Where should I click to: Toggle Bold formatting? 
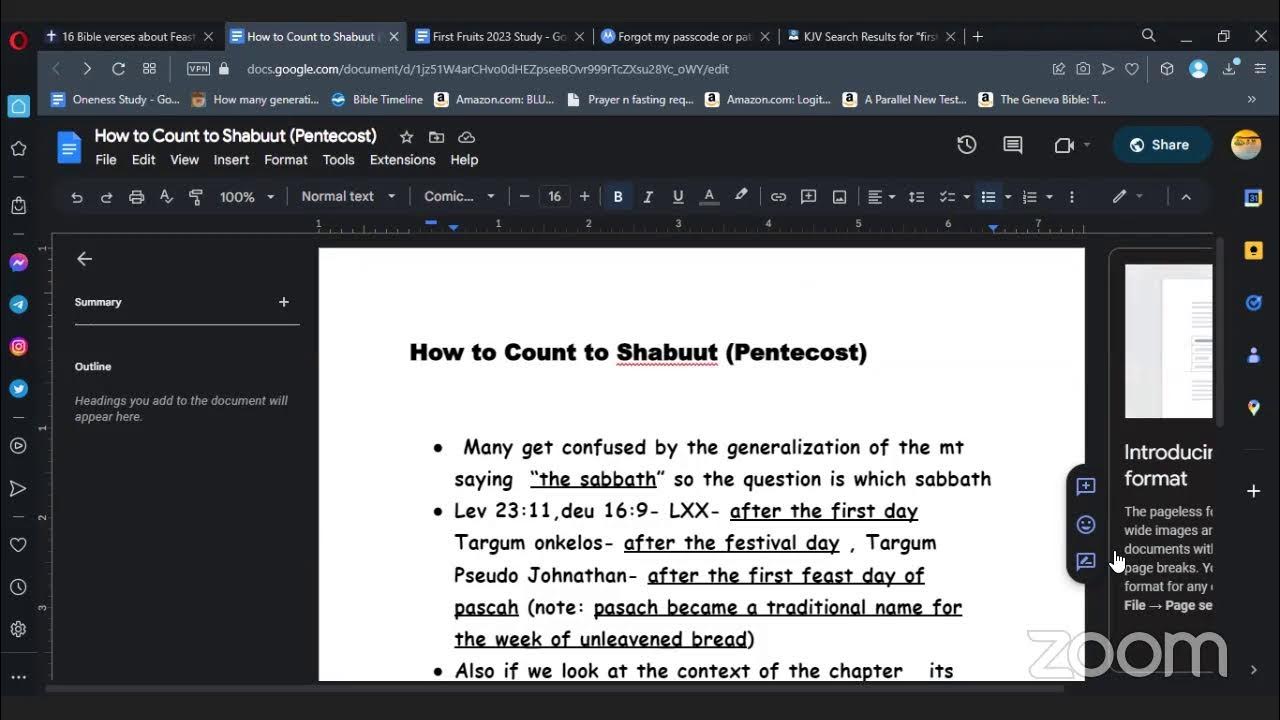(618, 197)
